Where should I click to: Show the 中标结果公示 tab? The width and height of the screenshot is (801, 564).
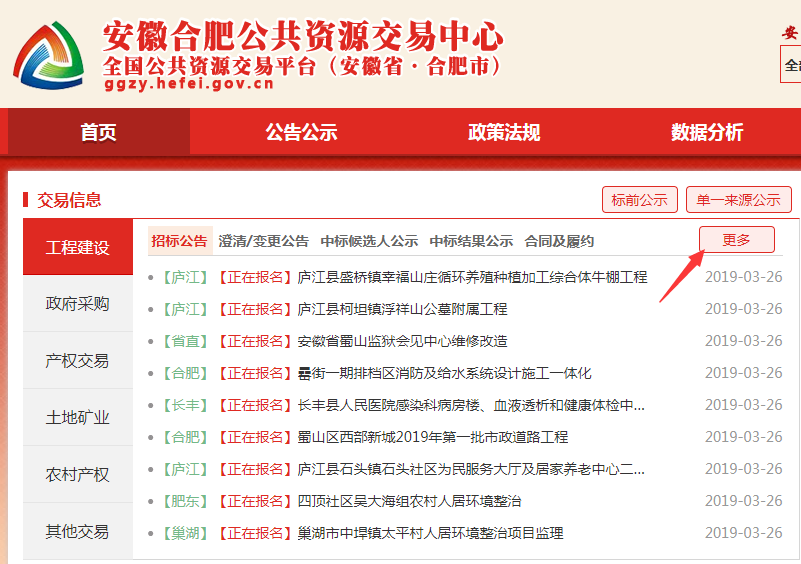(471, 241)
